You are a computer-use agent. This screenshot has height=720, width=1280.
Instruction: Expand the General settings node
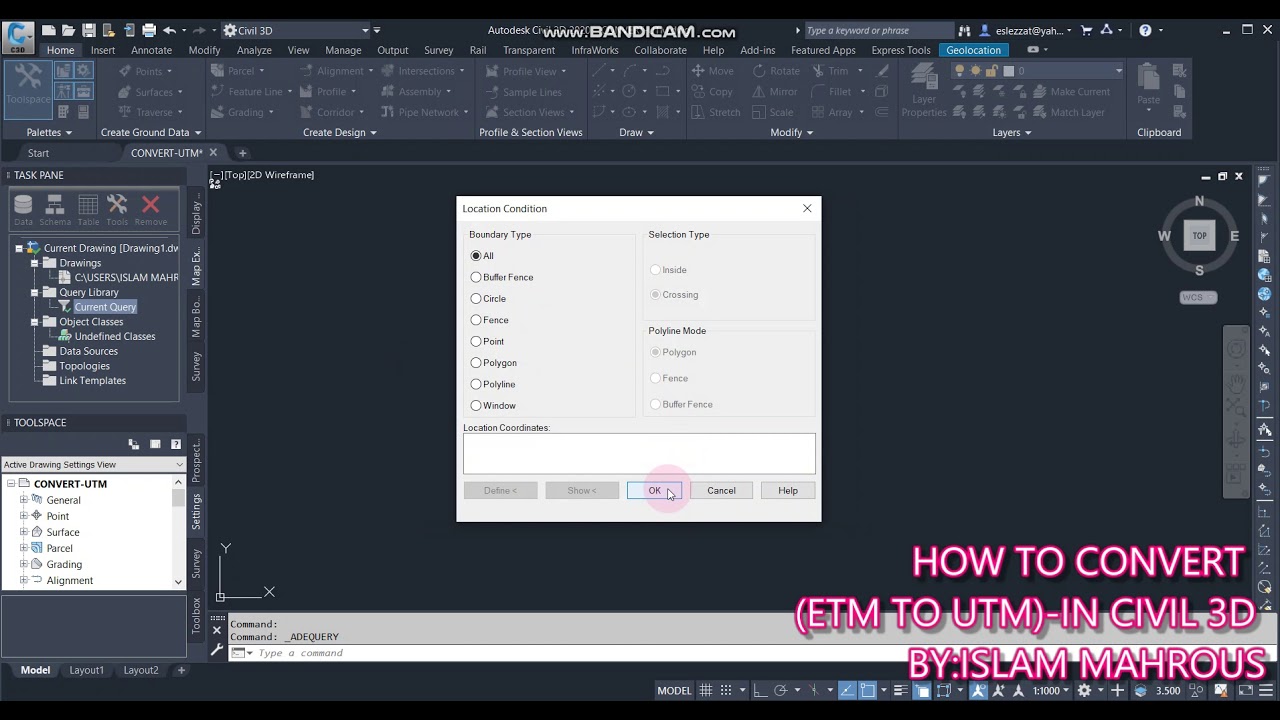[x=24, y=500]
